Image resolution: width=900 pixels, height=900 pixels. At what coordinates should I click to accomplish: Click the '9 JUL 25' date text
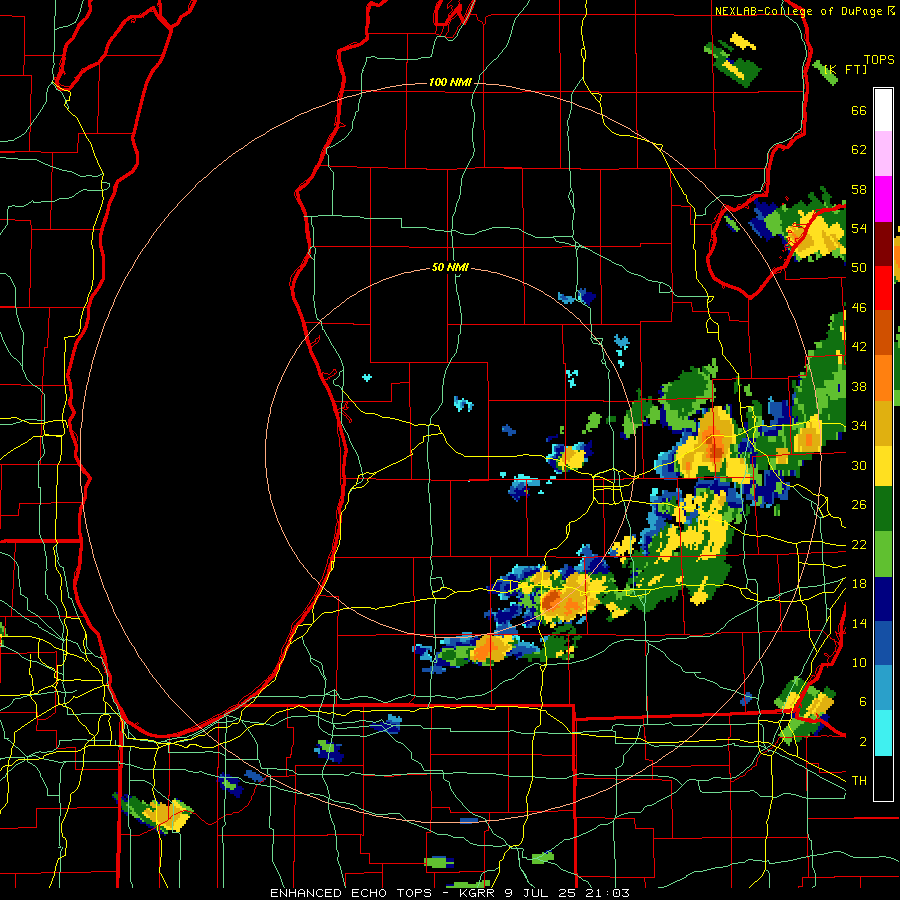[542, 893]
